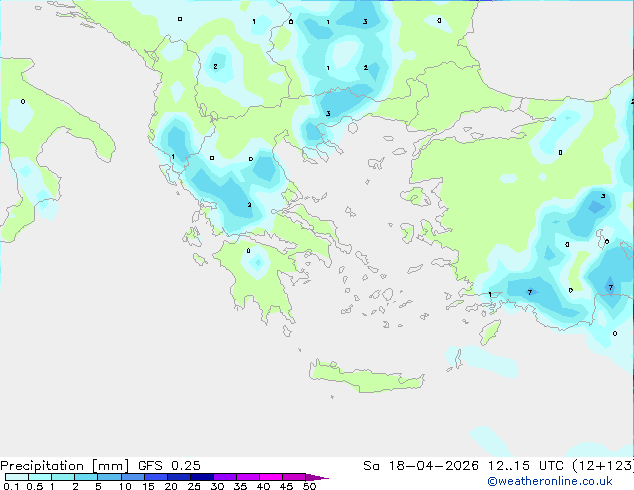The width and height of the screenshot is (634, 490).
Task: Click the legend arrow tip above 50
Action: [317, 477]
